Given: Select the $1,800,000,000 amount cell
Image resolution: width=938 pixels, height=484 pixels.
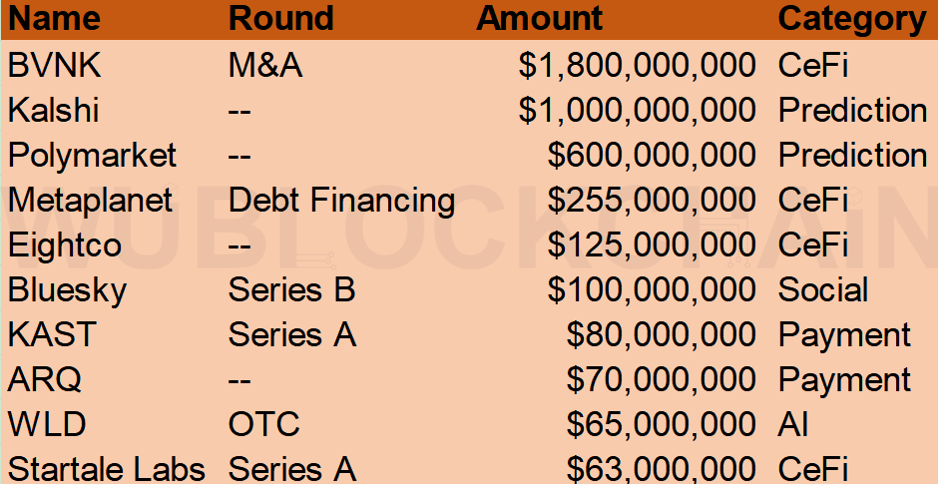Looking at the screenshot, I should (x=637, y=65).
